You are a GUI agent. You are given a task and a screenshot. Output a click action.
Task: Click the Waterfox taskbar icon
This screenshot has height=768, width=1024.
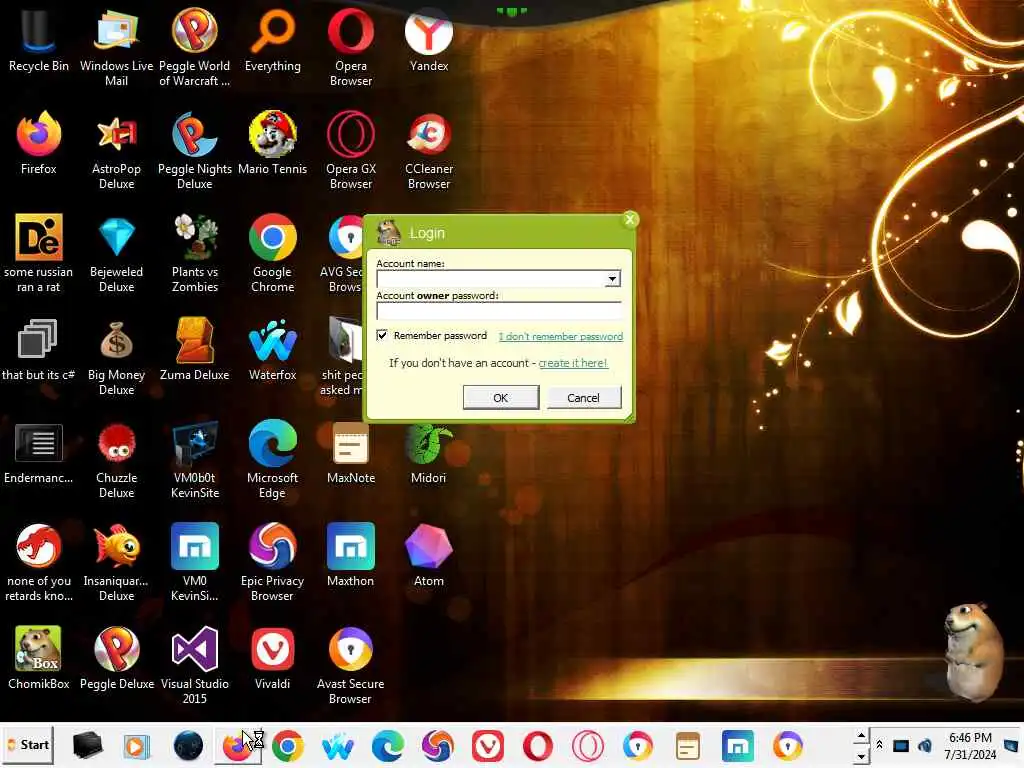coord(338,746)
